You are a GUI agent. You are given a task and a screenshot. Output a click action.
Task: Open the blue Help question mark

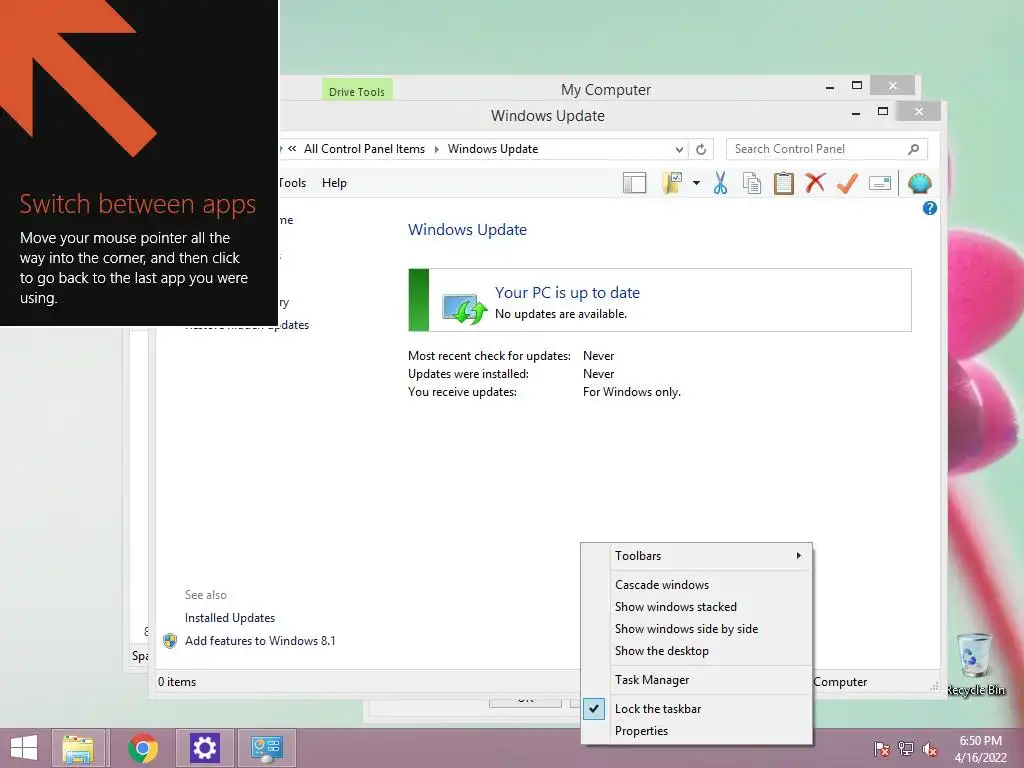click(929, 208)
